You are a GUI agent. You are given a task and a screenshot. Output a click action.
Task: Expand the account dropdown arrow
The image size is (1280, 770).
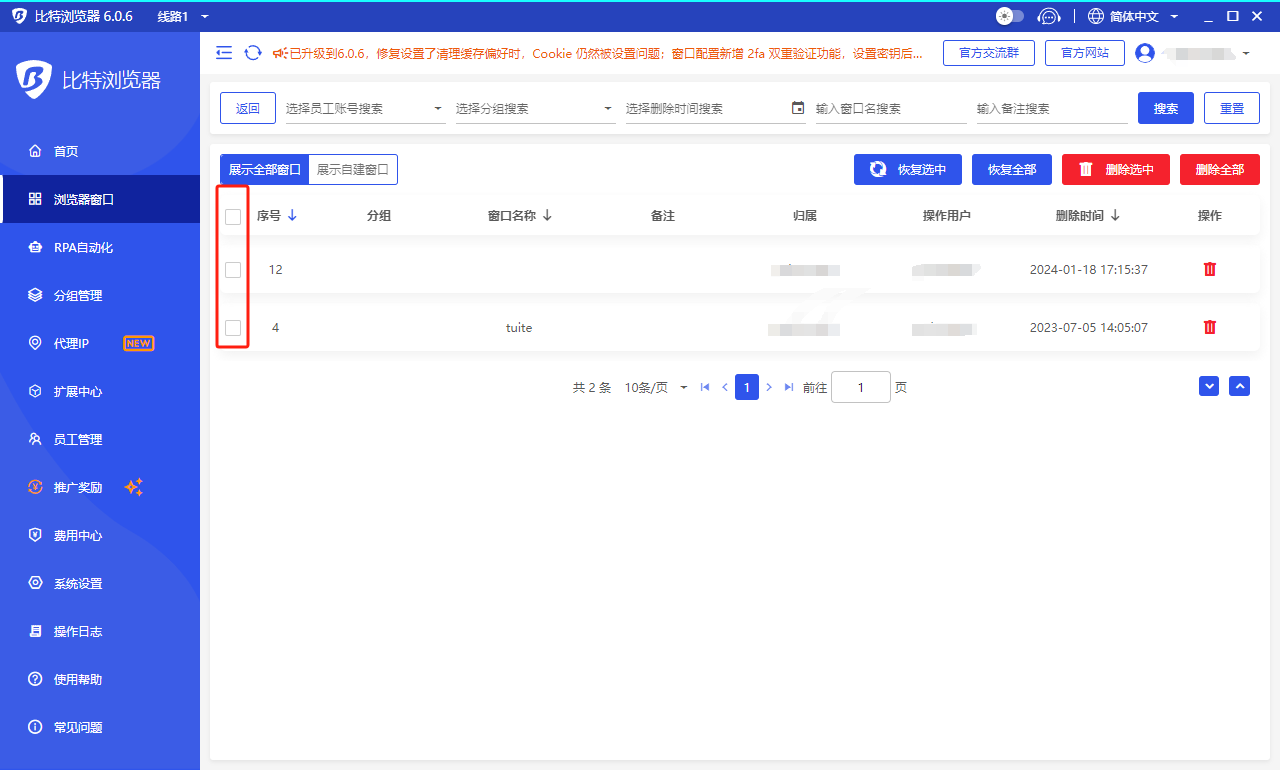1246,53
